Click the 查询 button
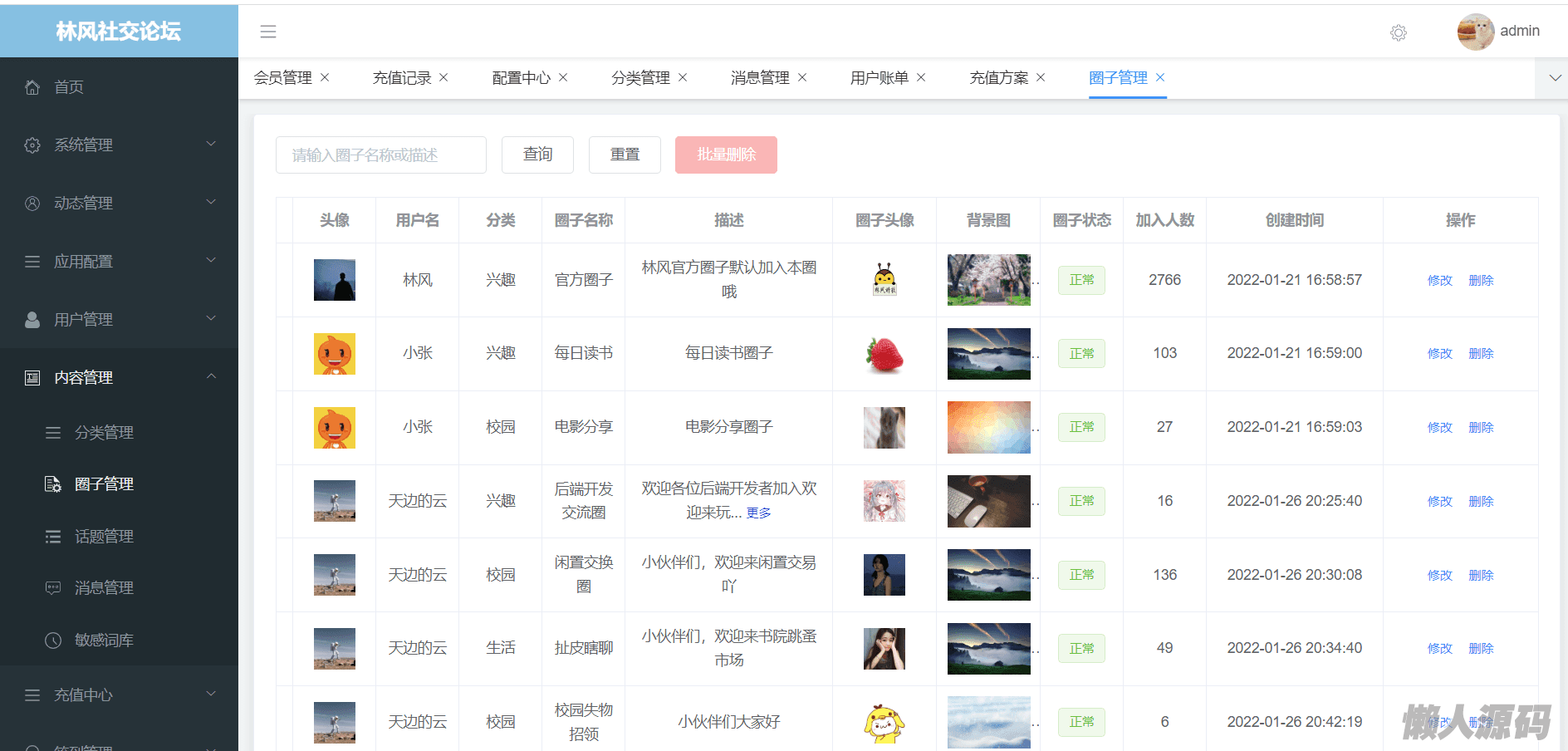 click(x=537, y=155)
